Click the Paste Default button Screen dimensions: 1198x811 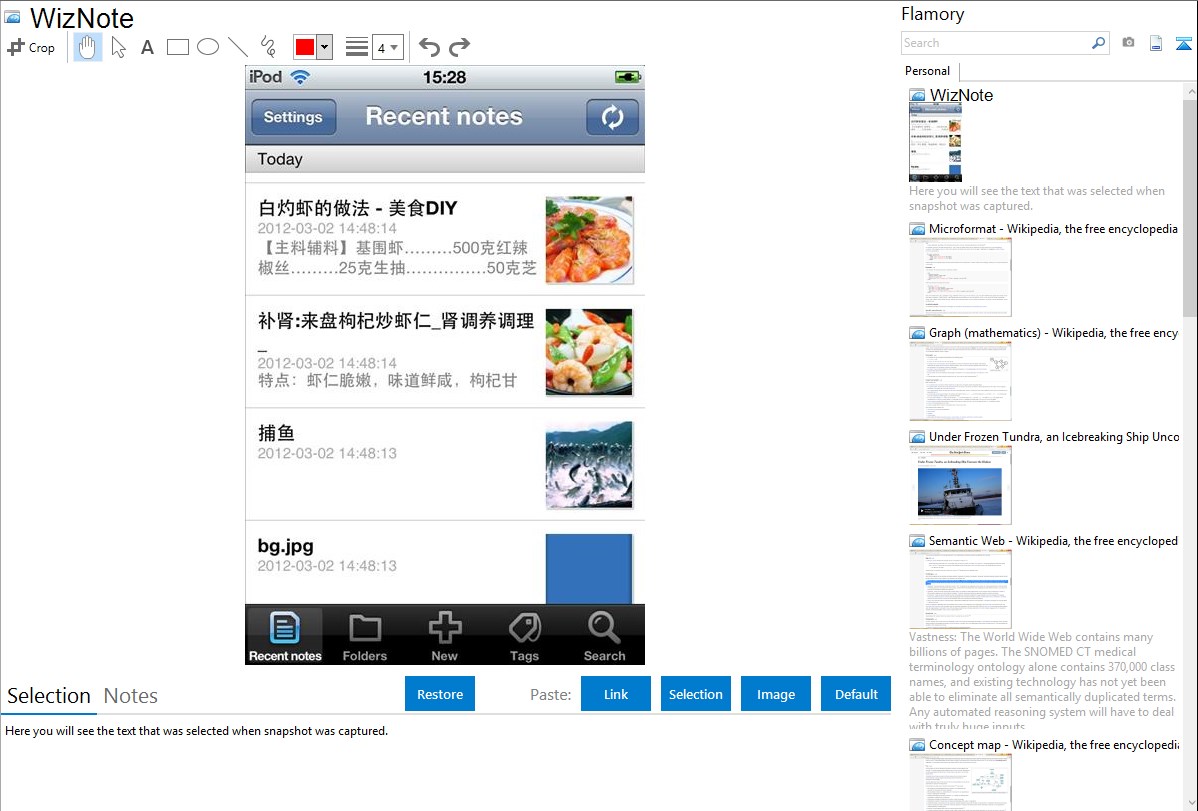(856, 694)
